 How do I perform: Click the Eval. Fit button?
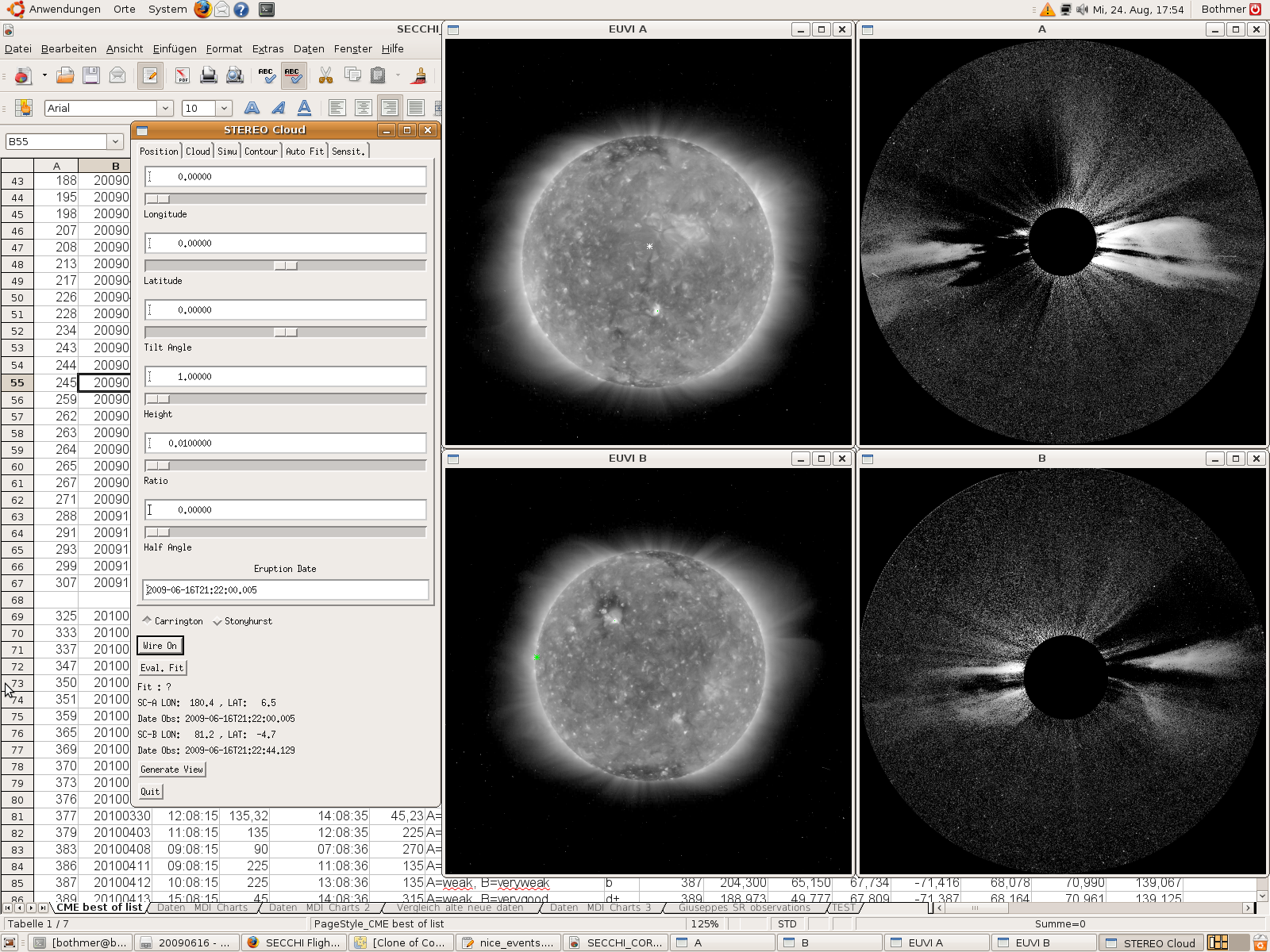coord(162,668)
